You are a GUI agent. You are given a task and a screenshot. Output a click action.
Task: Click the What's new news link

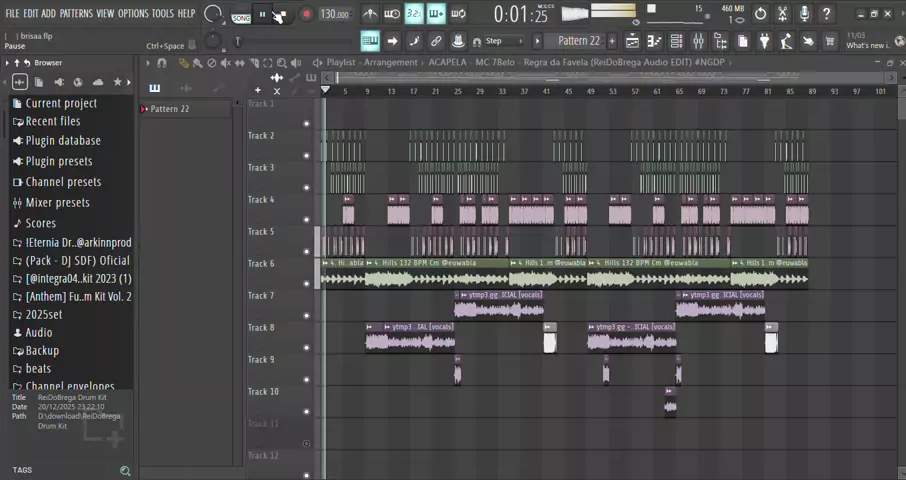point(868,45)
